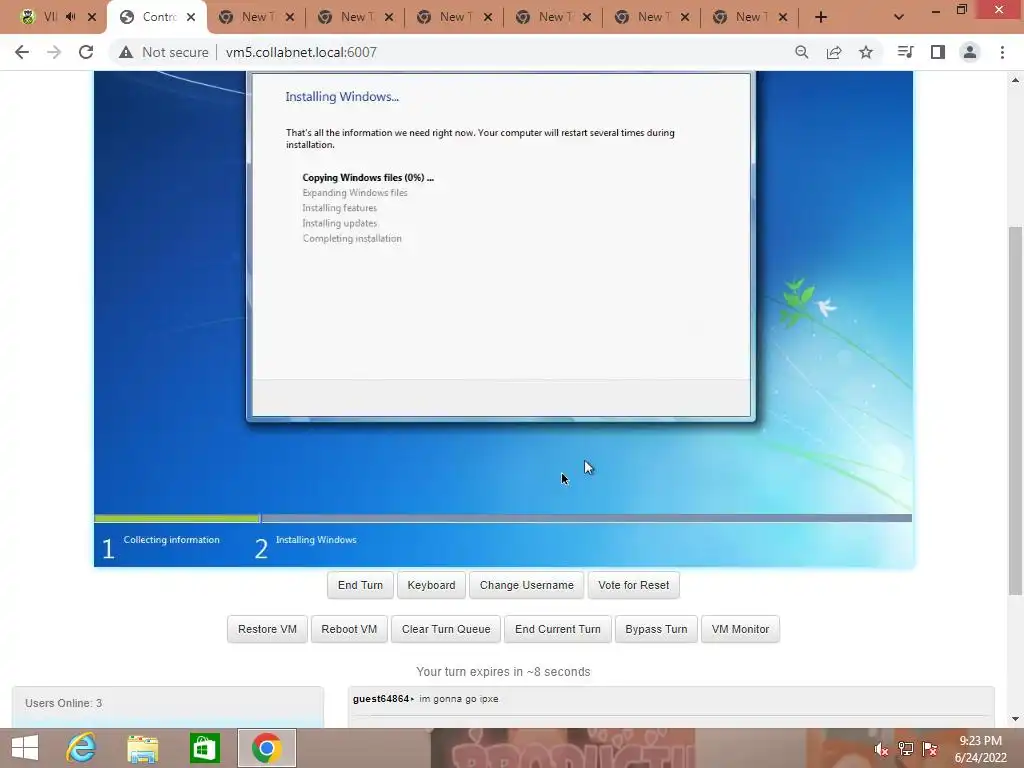Reload the current page
This screenshot has width=1024, height=768.
click(86, 52)
